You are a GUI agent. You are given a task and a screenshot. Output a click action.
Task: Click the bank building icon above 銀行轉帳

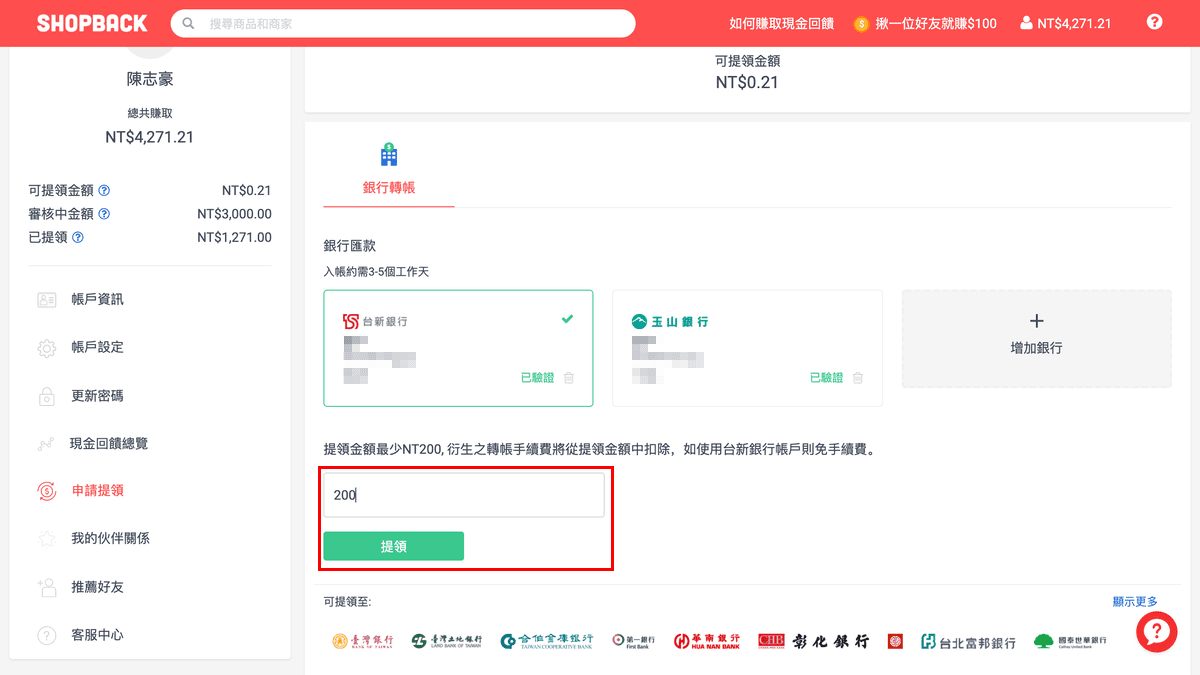(388, 154)
